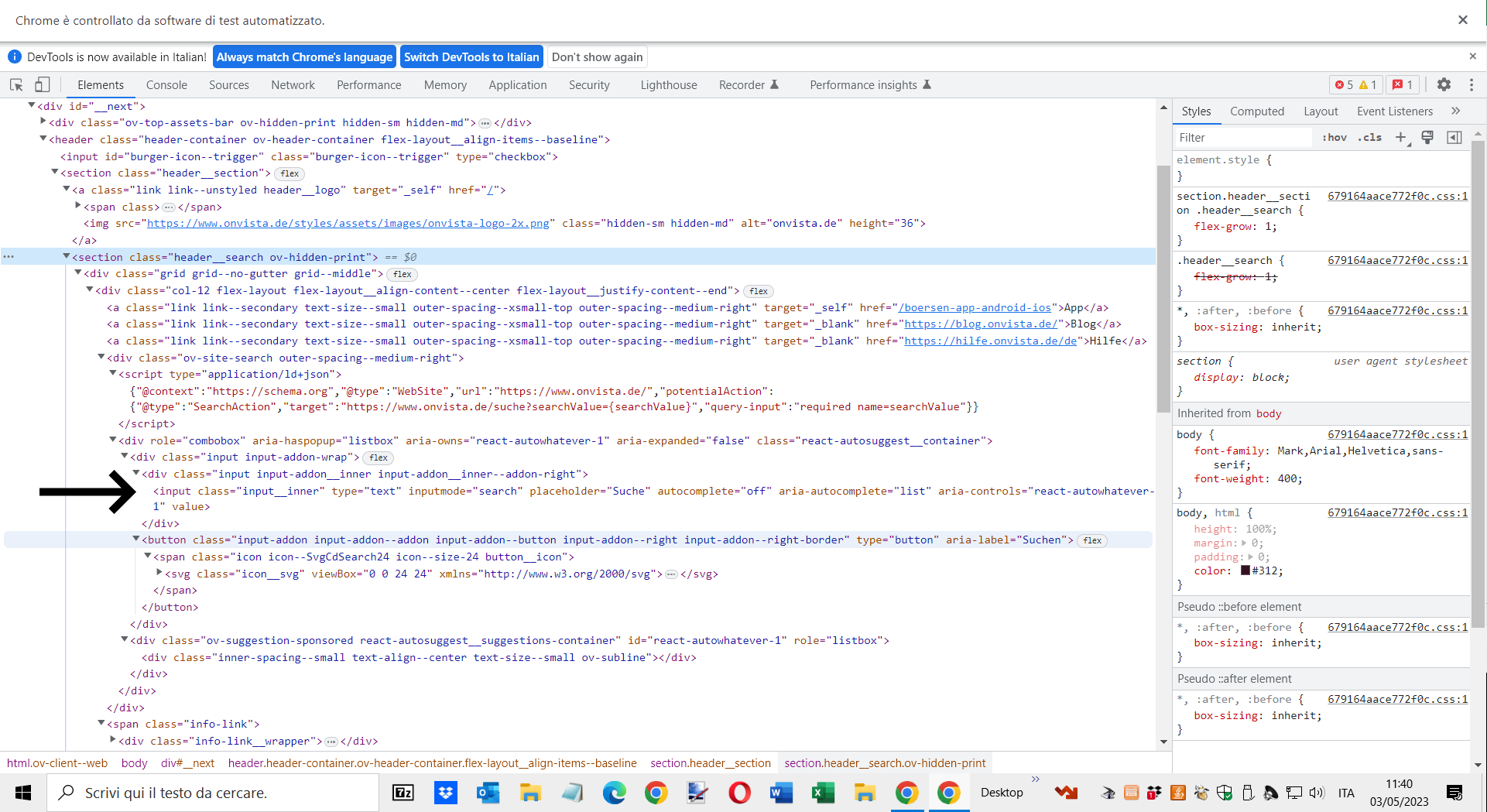Open Outlook from the taskbar

click(x=488, y=793)
